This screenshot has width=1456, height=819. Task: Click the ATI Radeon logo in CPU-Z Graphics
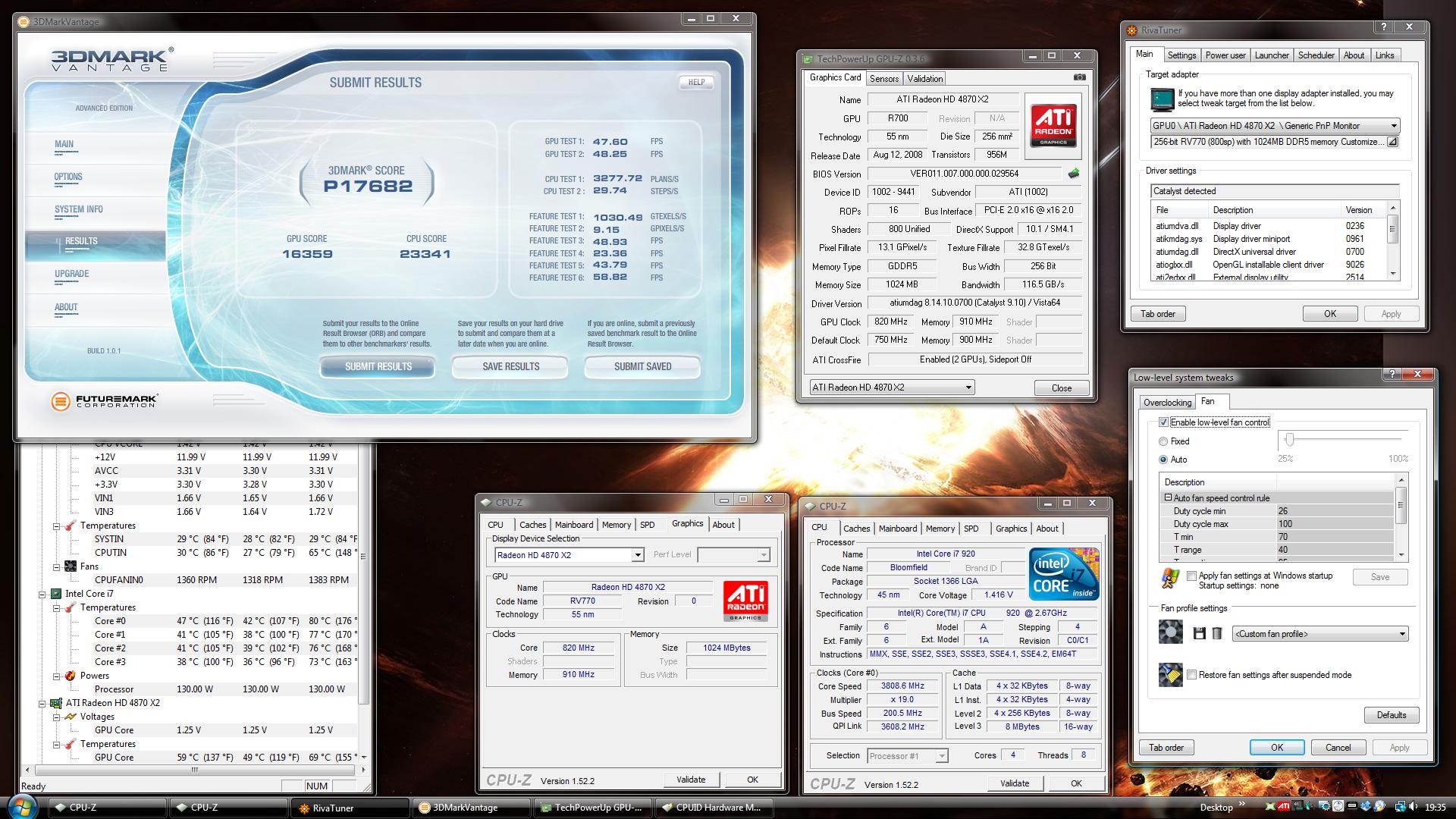pyautogui.click(x=745, y=601)
